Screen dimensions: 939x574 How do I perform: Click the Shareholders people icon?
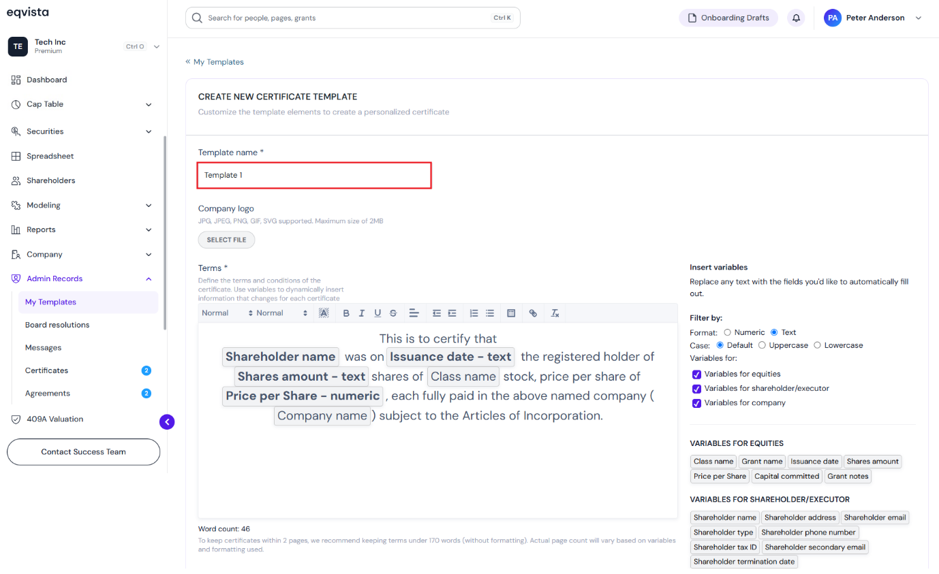coord(16,181)
